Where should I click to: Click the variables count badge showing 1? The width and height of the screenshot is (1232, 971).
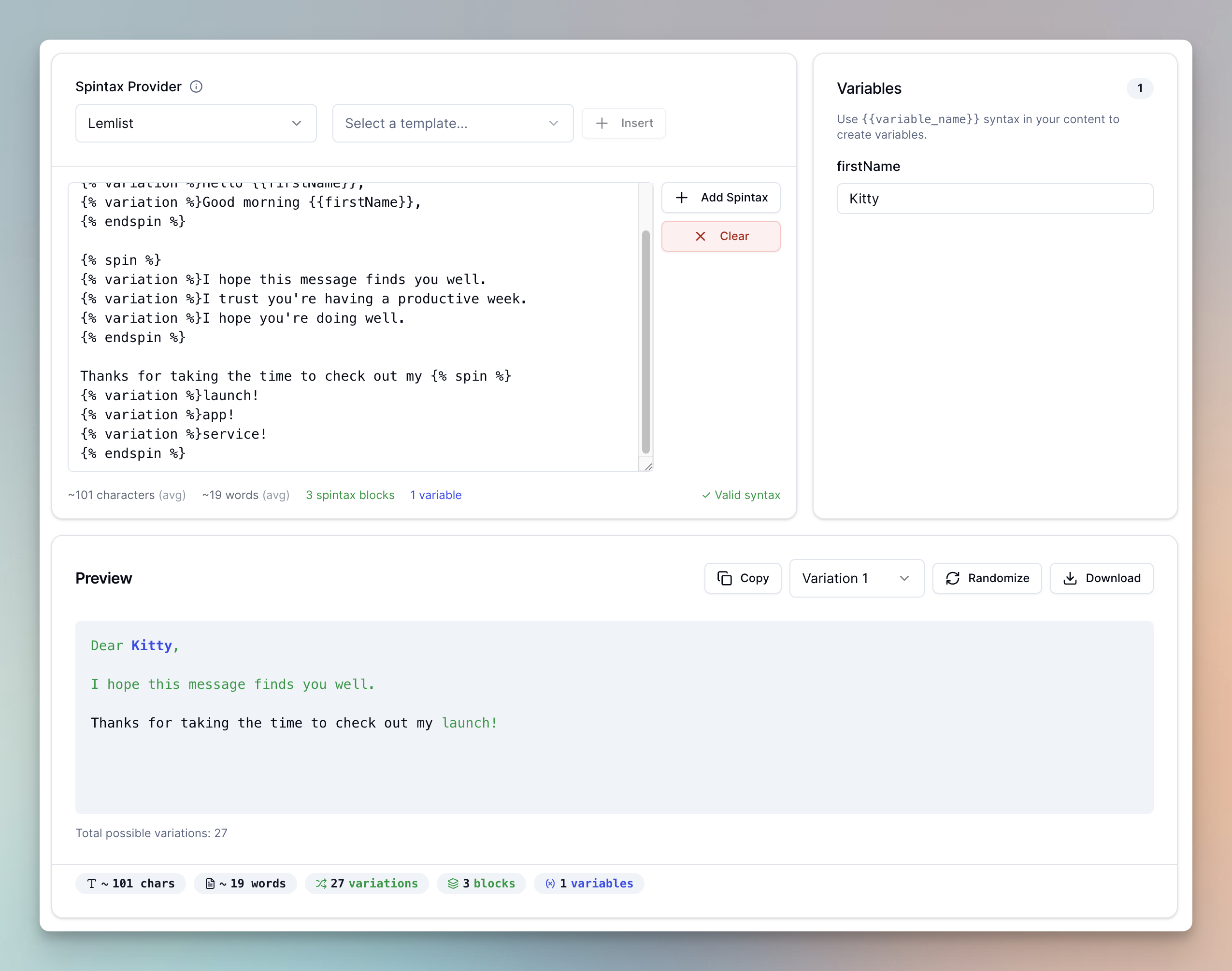click(x=1140, y=88)
